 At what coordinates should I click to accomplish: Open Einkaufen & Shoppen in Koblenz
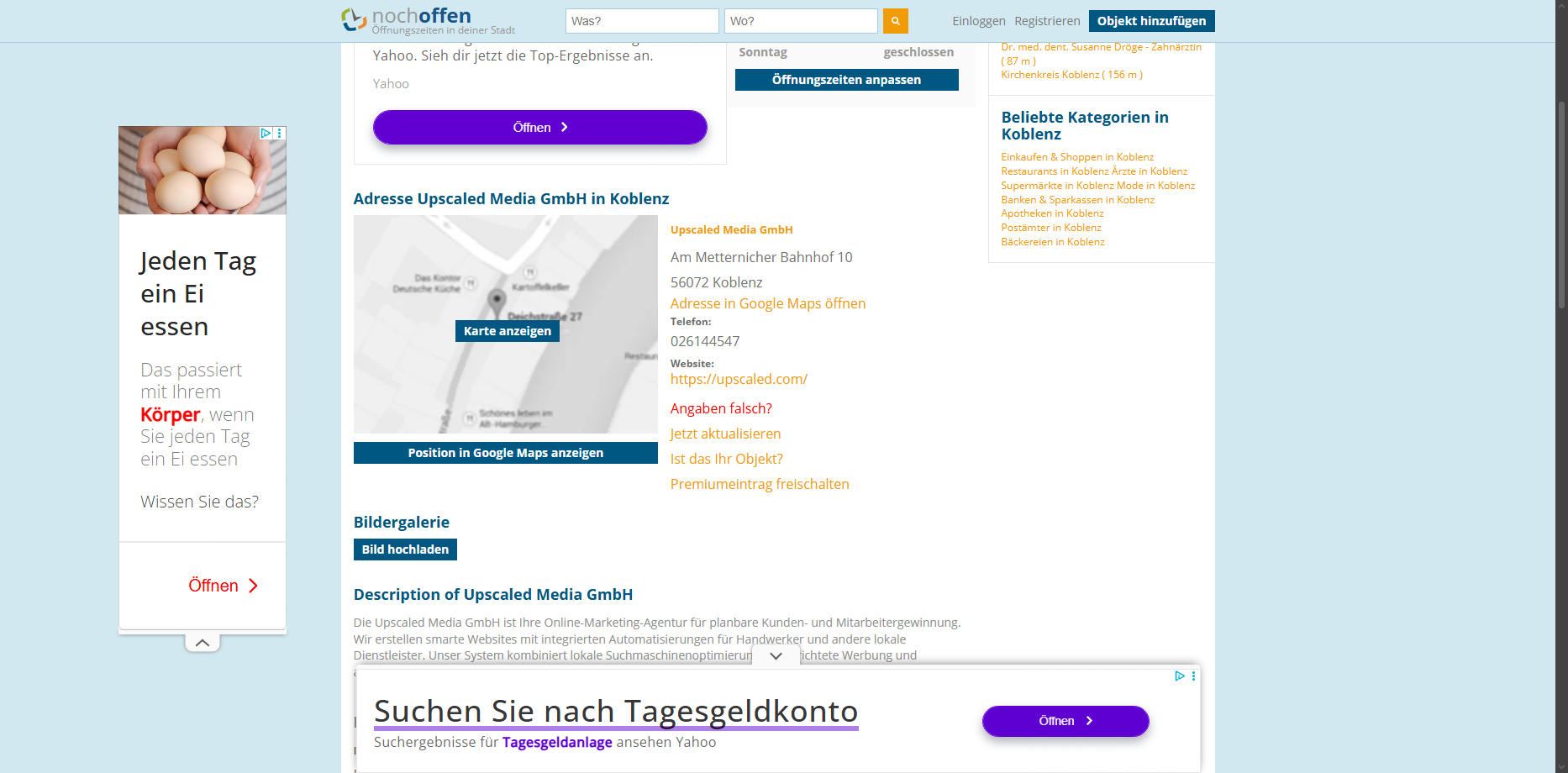pos(1077,157)
